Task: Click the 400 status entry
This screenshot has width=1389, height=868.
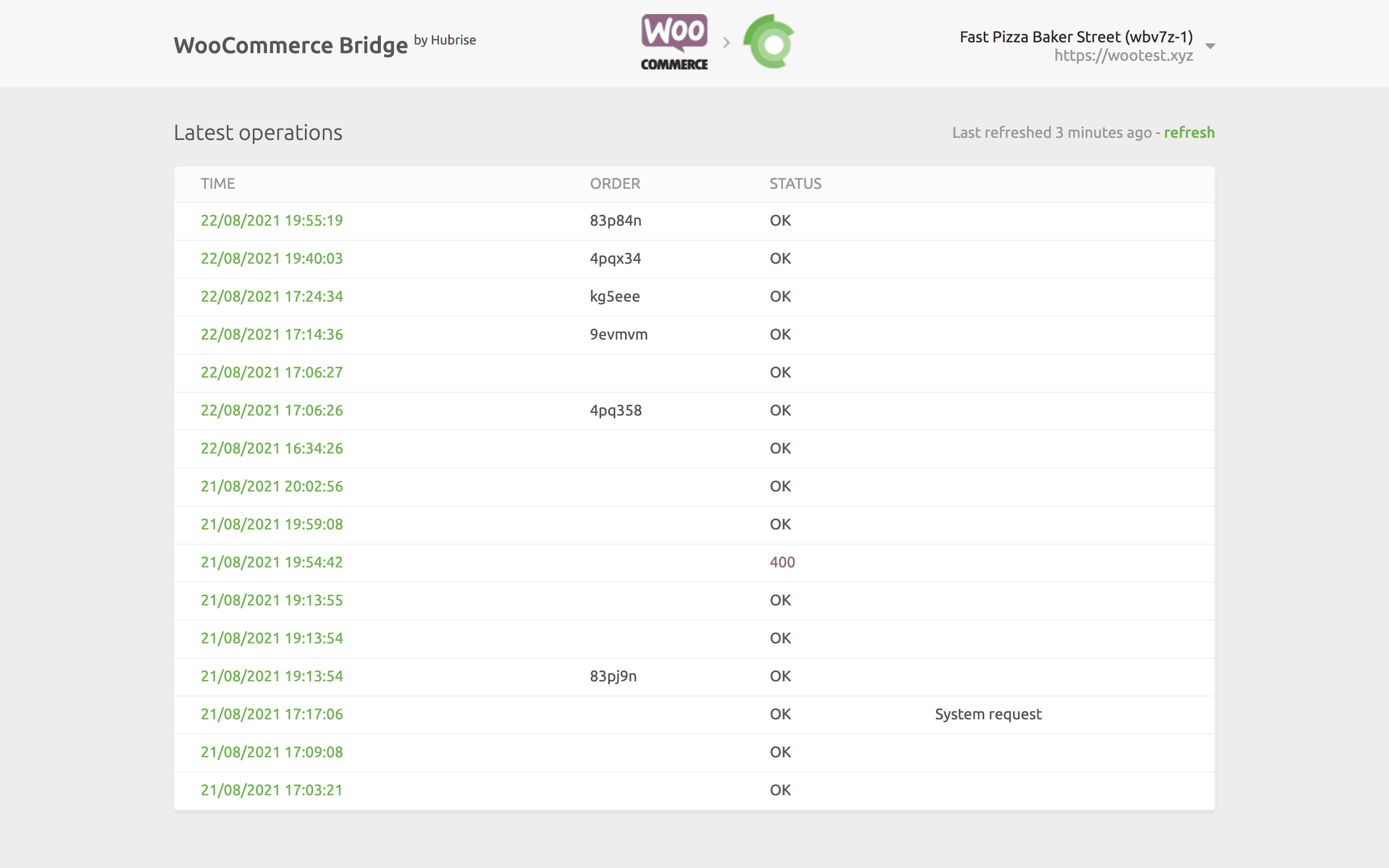Action: tap(782, 562)
